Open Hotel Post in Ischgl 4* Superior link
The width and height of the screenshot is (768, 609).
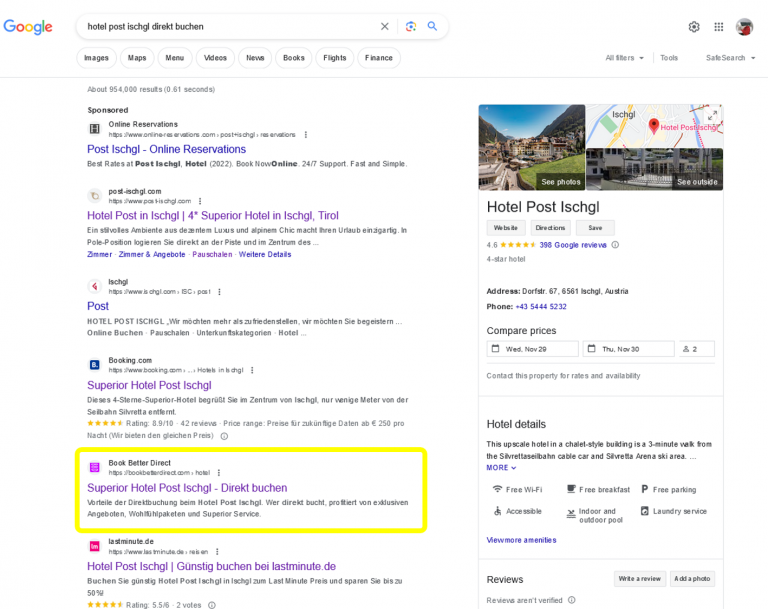tap(213, 216)
